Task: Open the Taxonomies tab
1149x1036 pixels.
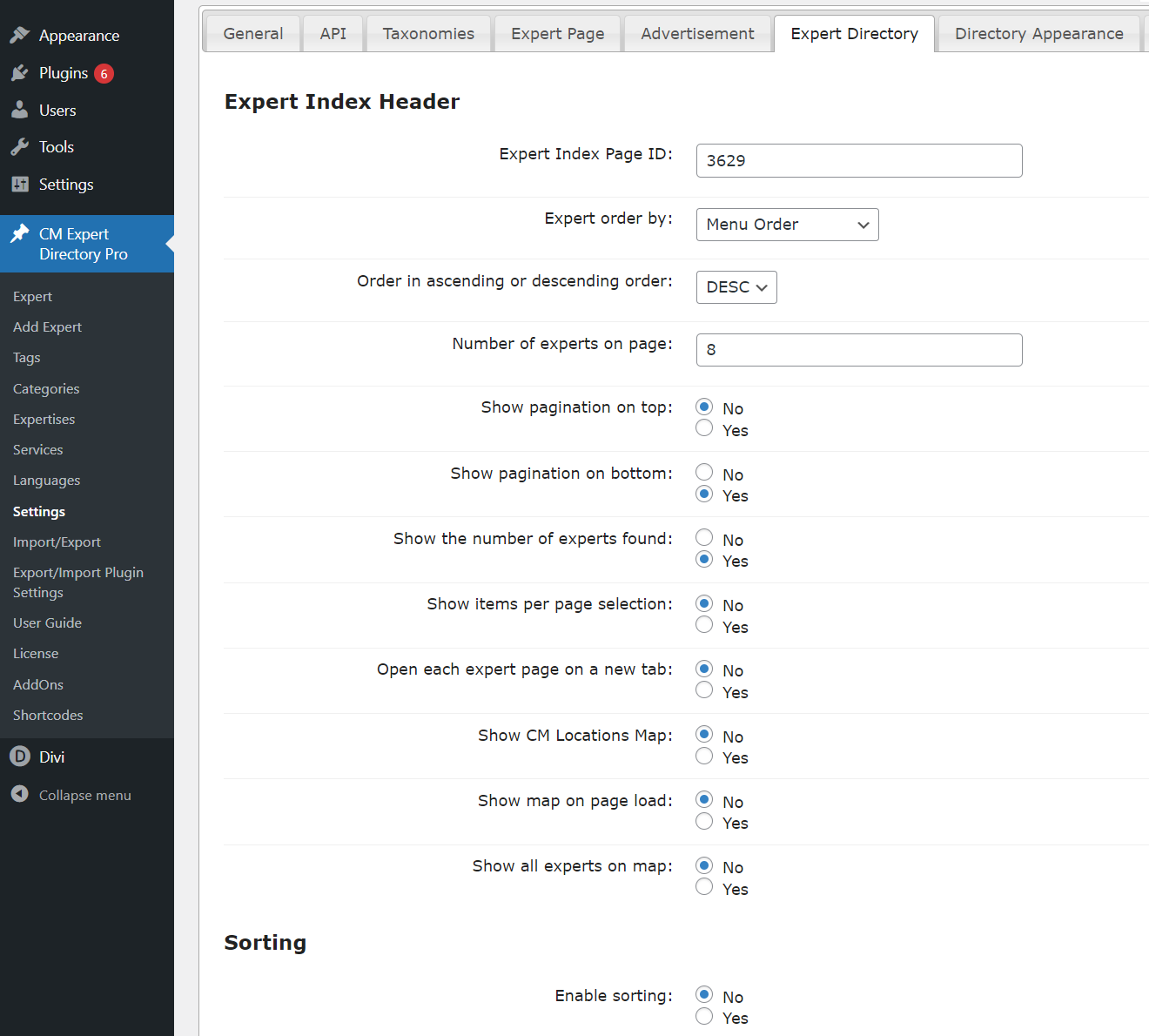Action: tap(428, 34)
